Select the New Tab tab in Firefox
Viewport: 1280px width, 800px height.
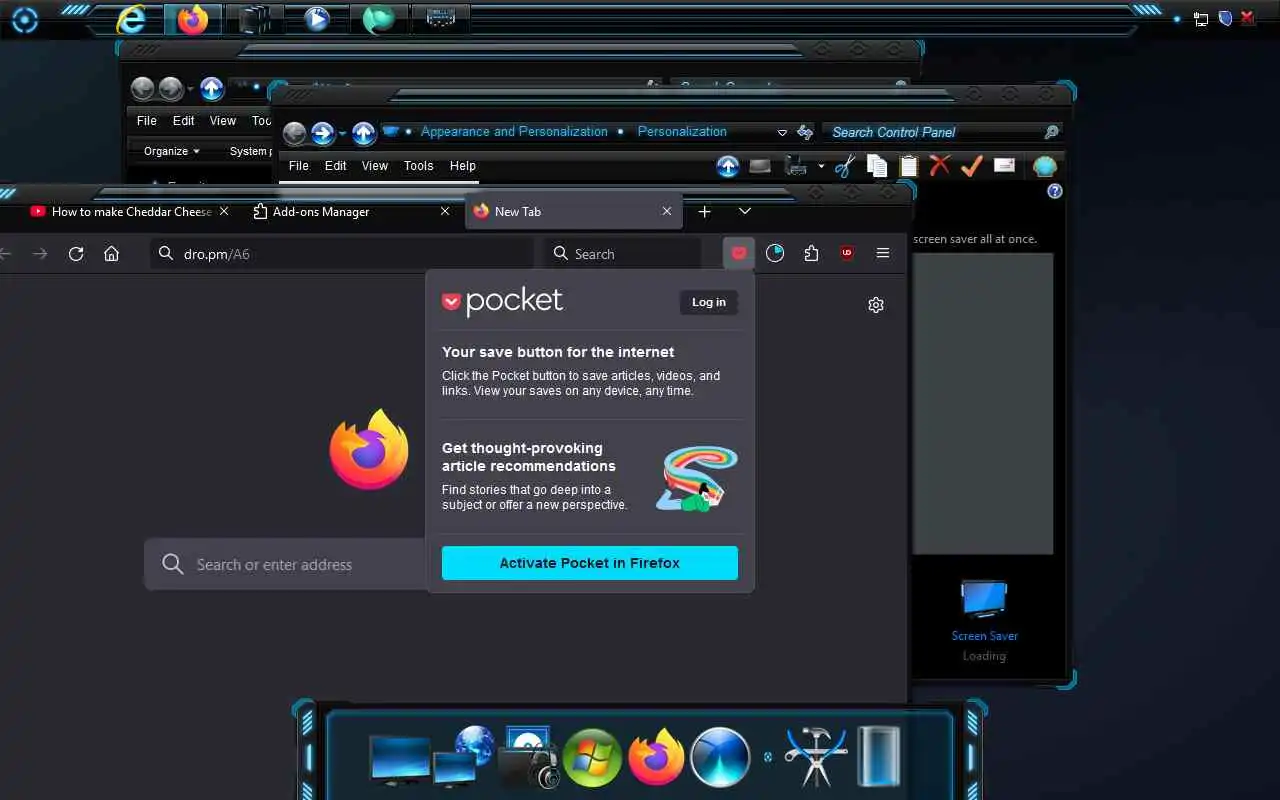[x=574, y=212]
